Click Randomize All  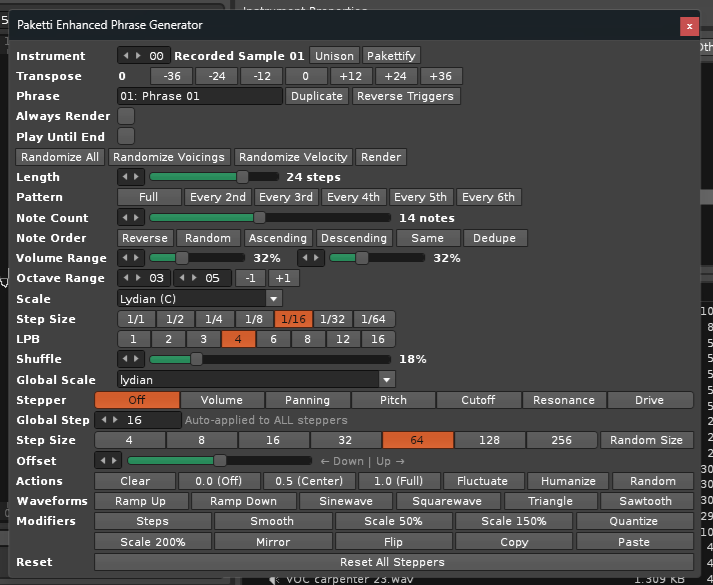tap(60, 157)
